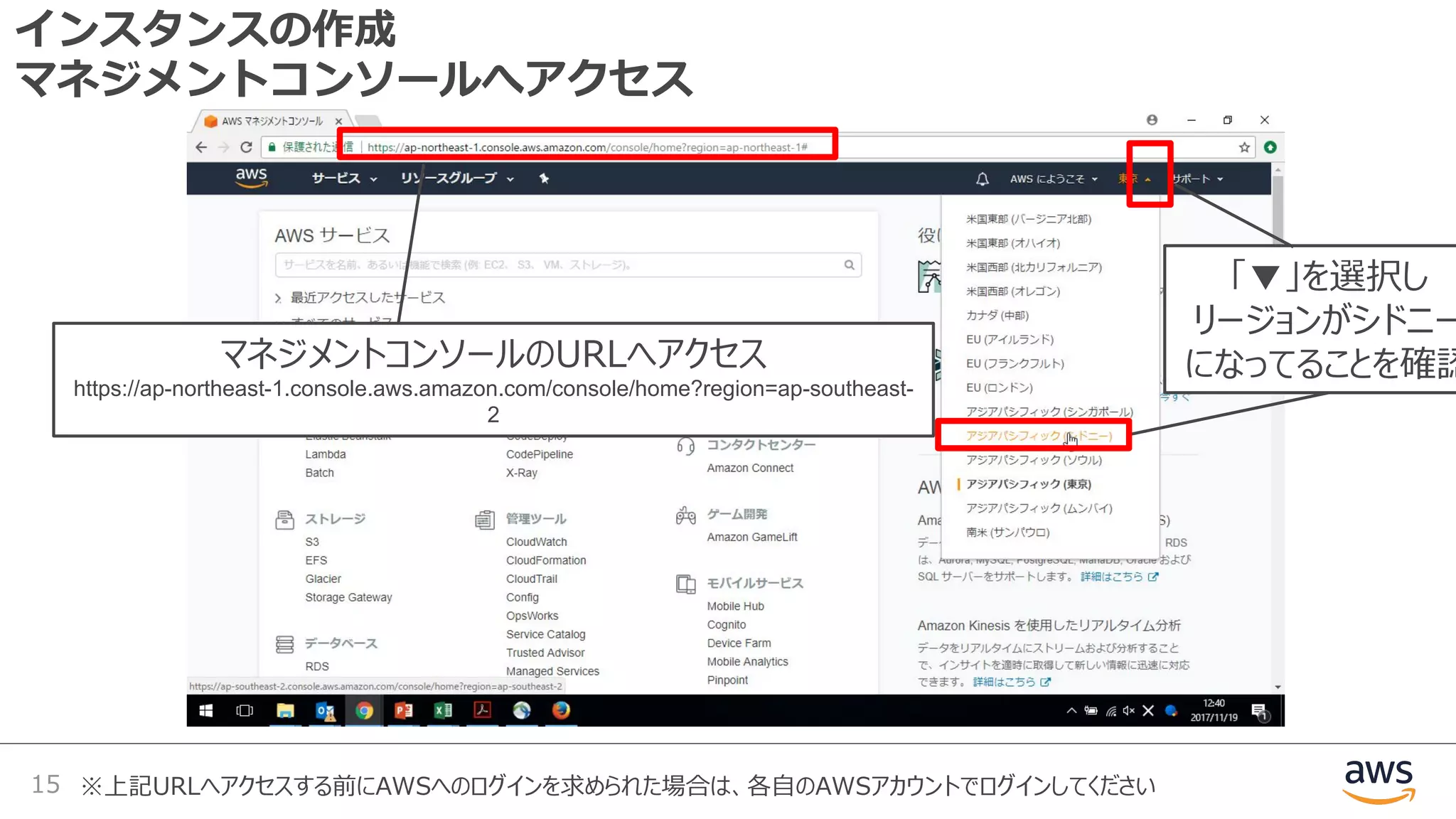Select region アジアパシフィック (ソウル)
Screen dimensions: 1456x819
point(1034,460)
